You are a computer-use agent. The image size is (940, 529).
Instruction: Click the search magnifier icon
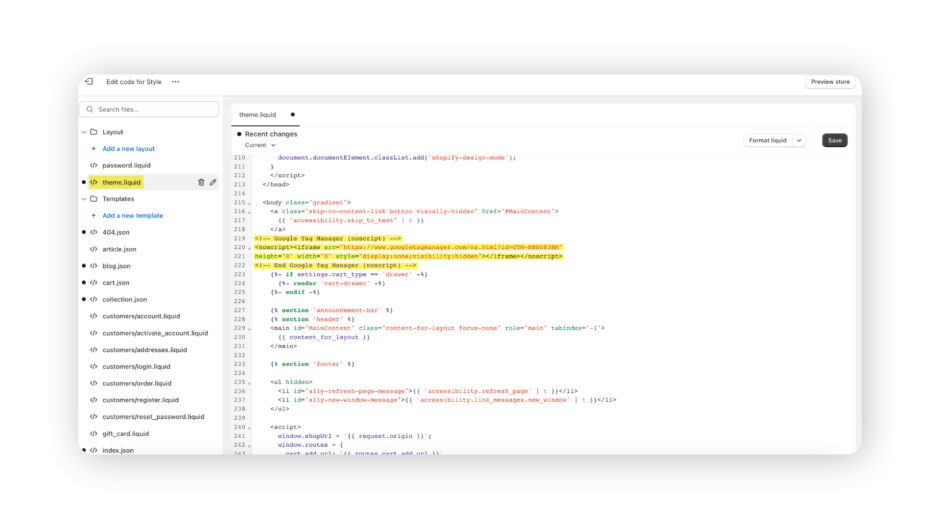click(90, 109)
